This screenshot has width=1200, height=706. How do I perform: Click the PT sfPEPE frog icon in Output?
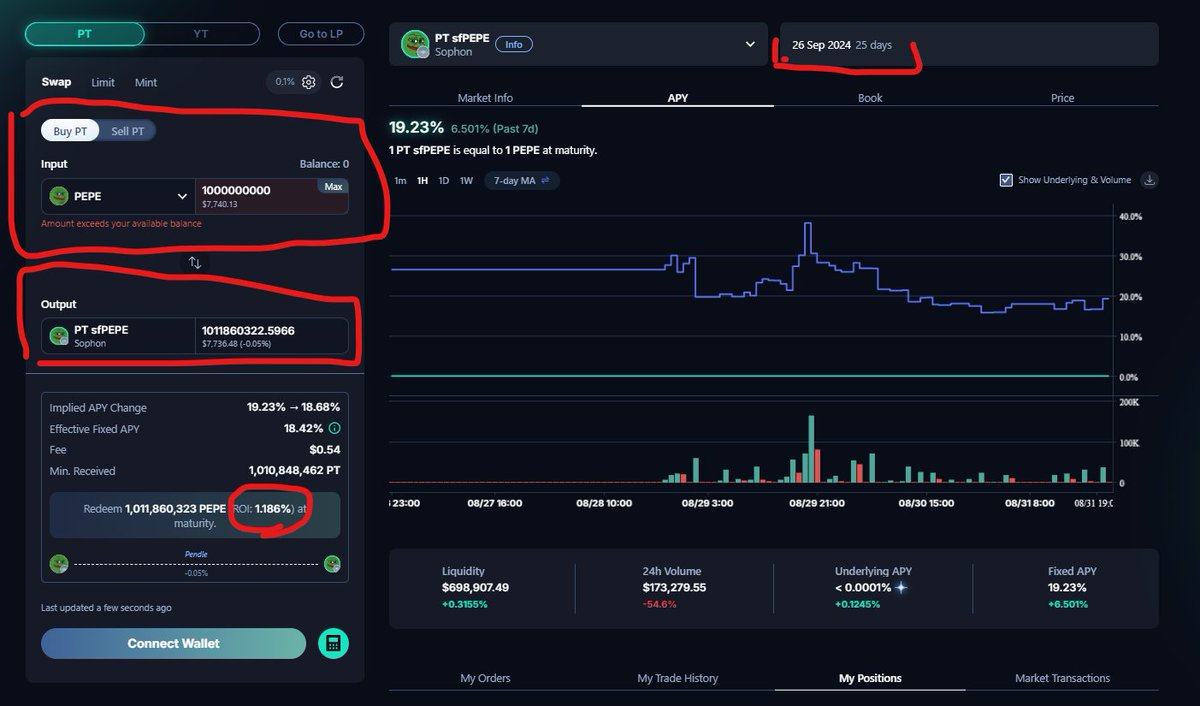click(x=59, y=336)
